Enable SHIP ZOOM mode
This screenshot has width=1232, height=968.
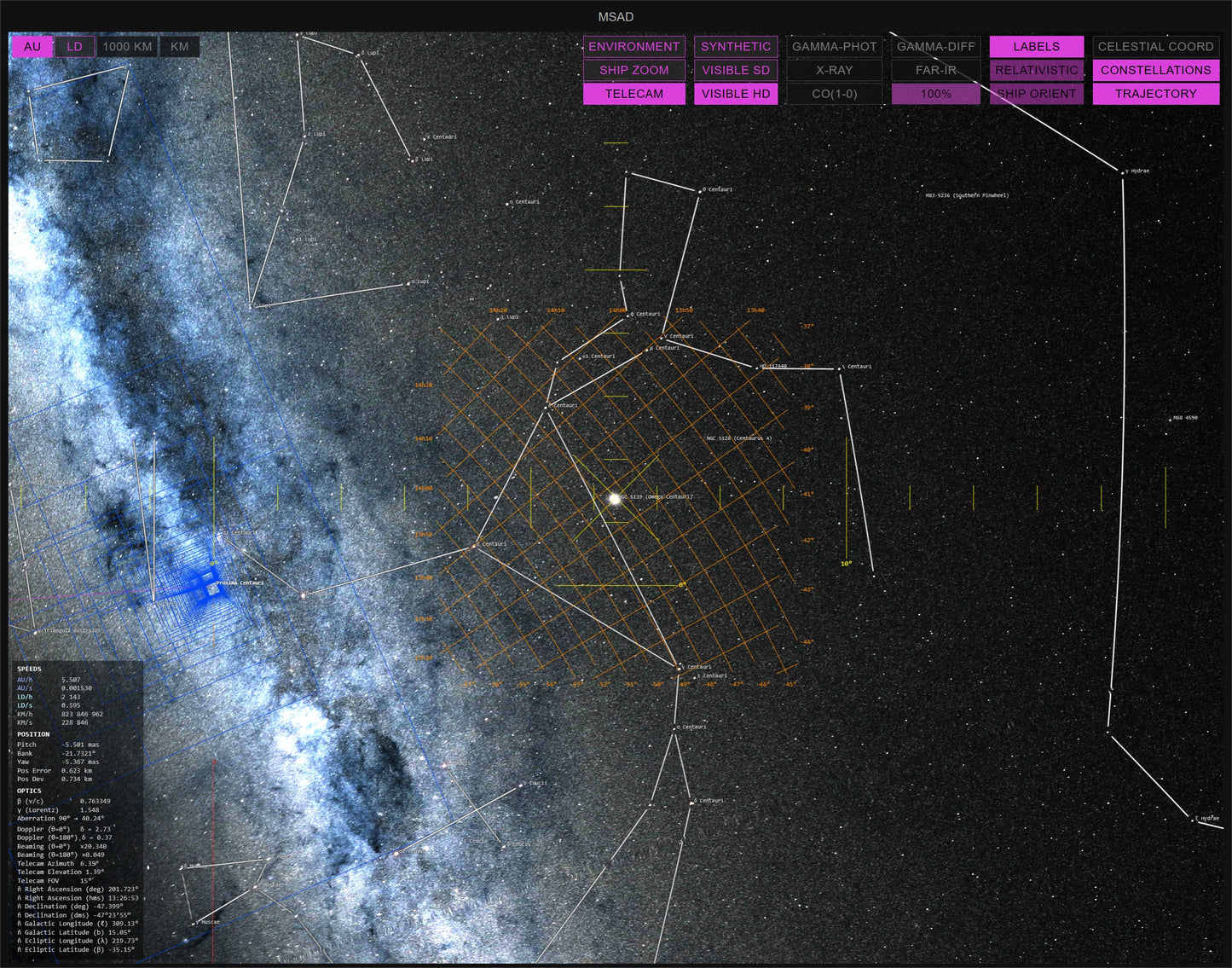click(x=633, y=70)
